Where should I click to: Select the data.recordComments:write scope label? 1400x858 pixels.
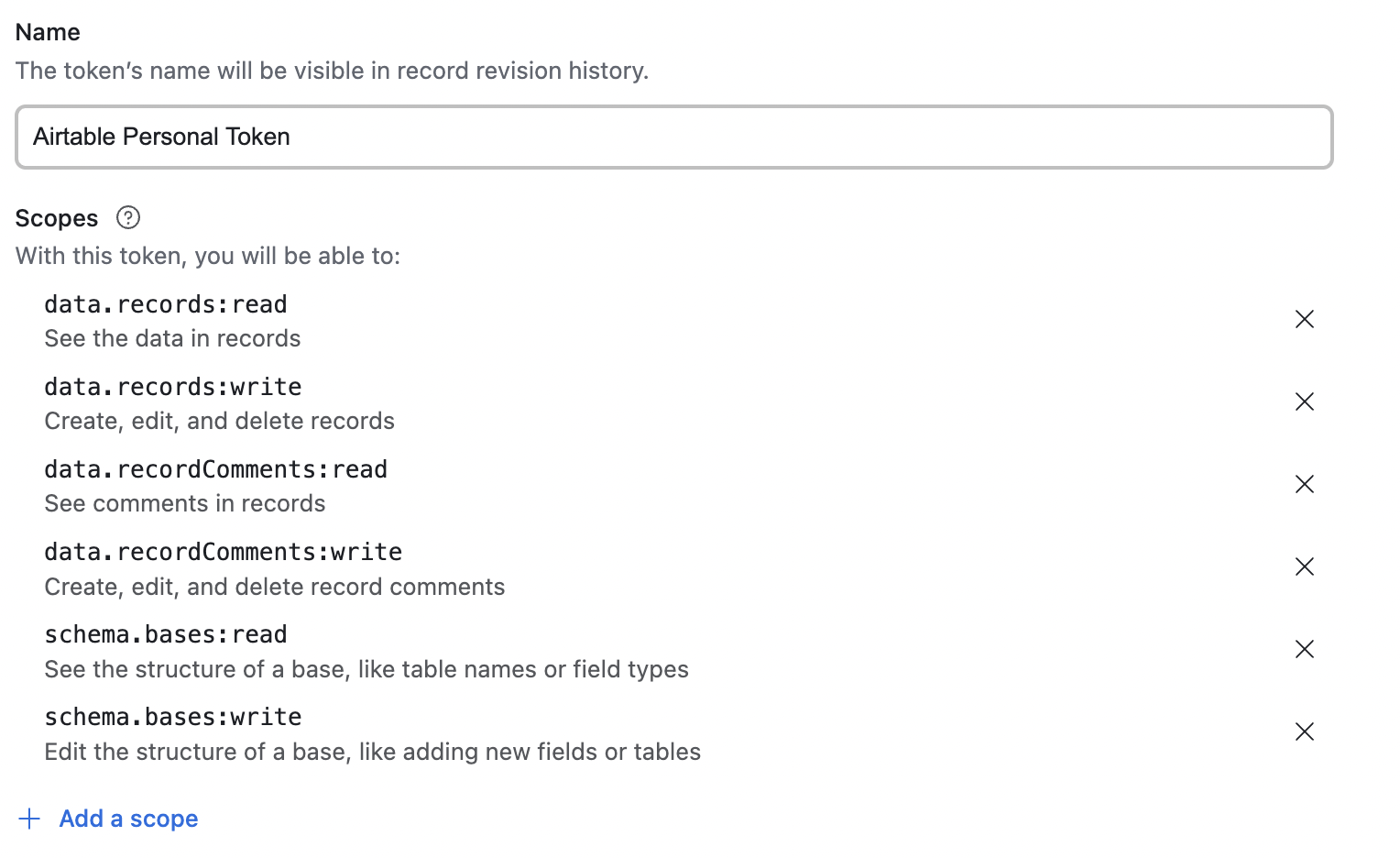(x=224, y=552)
